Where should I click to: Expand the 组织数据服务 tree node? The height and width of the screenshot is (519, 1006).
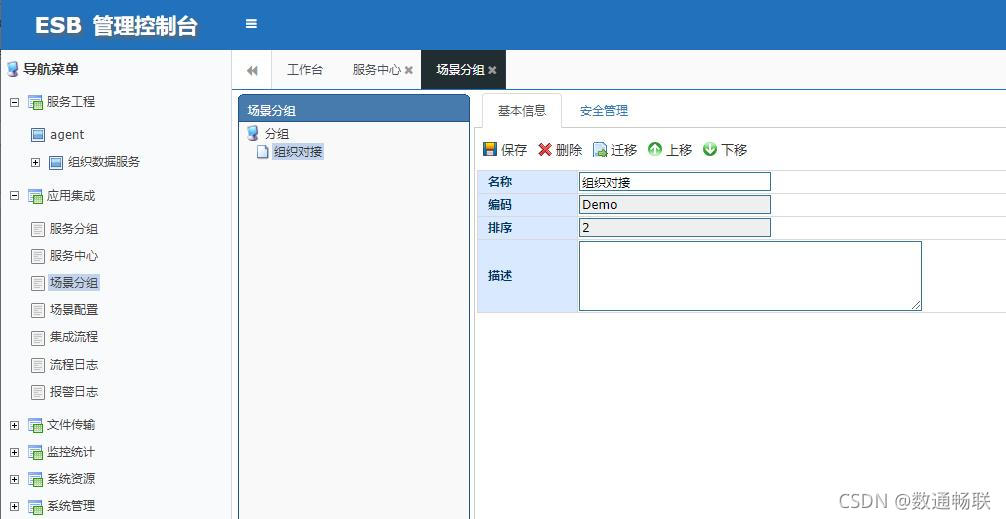(36, 162)
